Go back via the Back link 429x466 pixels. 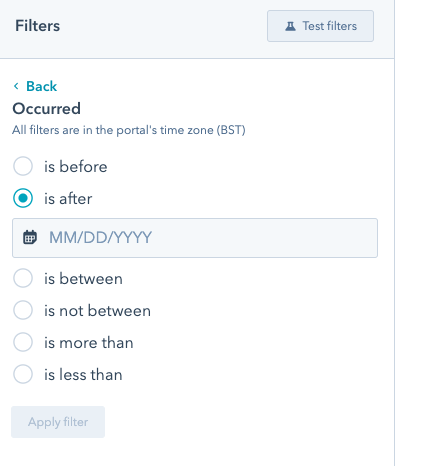coord(42,86)
